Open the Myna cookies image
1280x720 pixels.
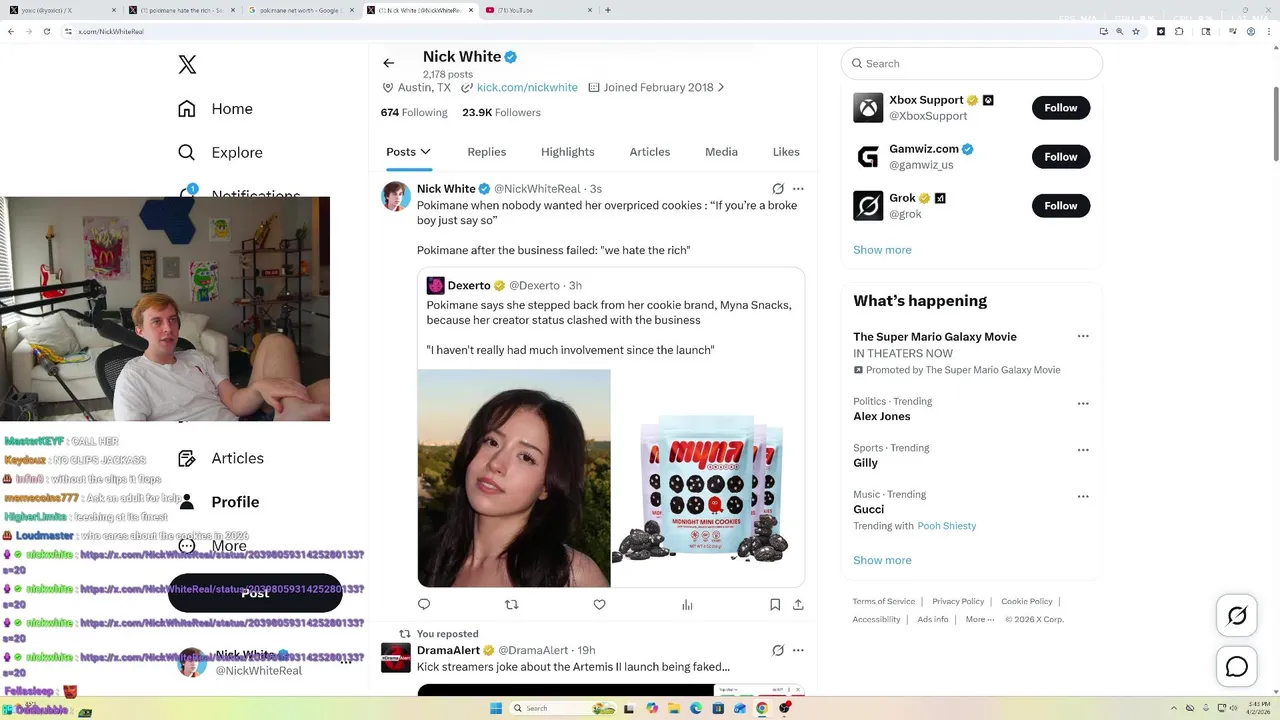coord(708,478)
